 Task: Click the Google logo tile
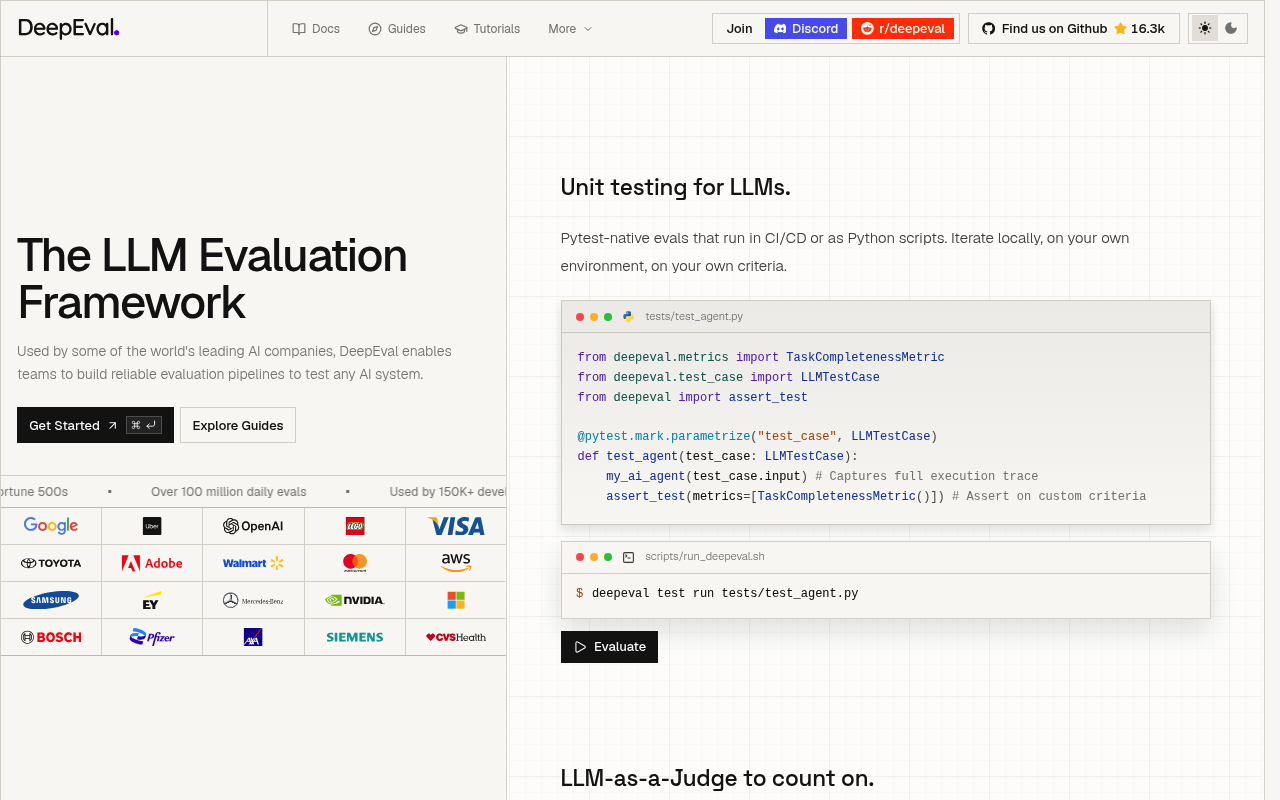pos(51,526)
